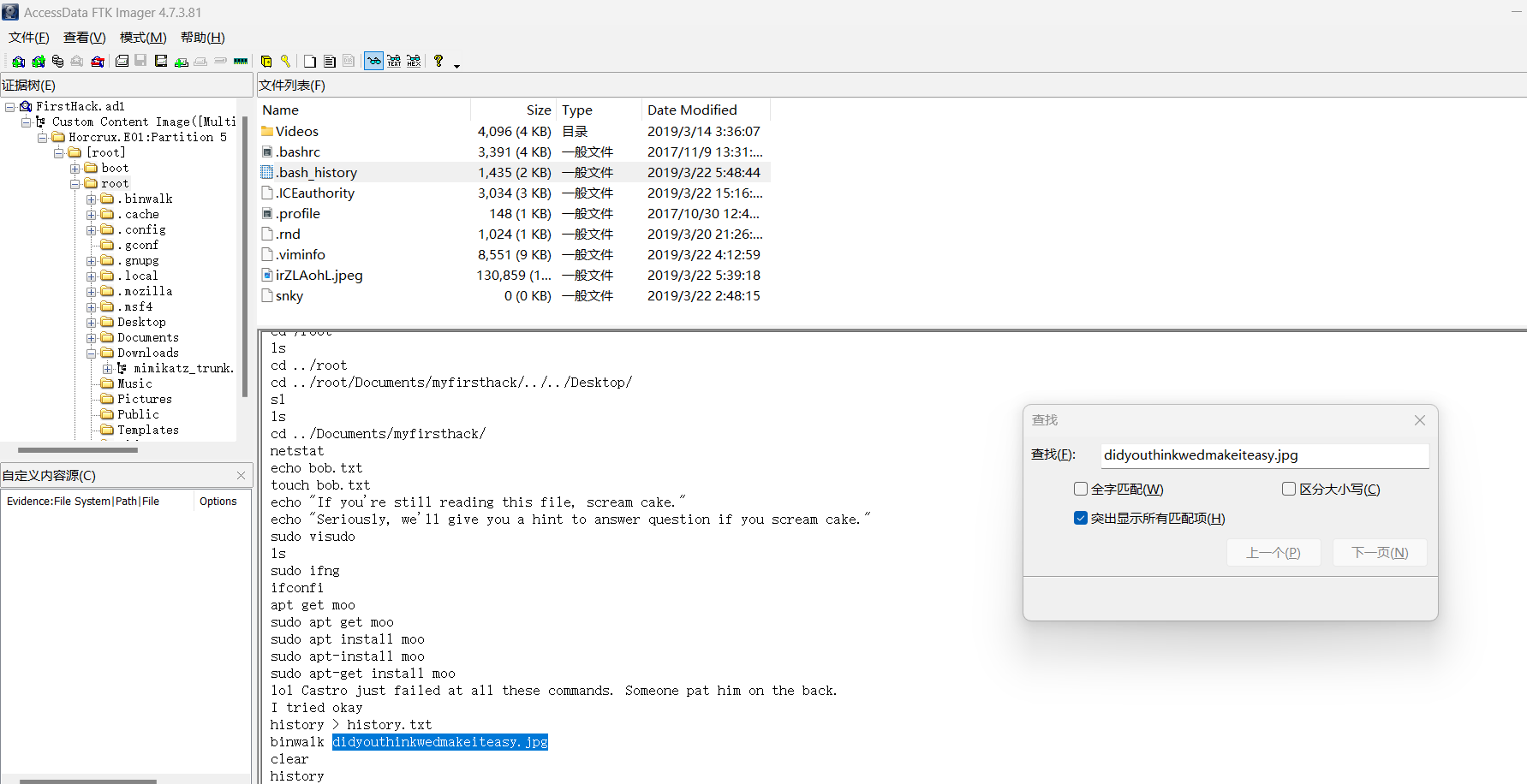Switch to automatic view mode glasses icon
Viewport: 1527px width, 784px height.
coord(373,61)
